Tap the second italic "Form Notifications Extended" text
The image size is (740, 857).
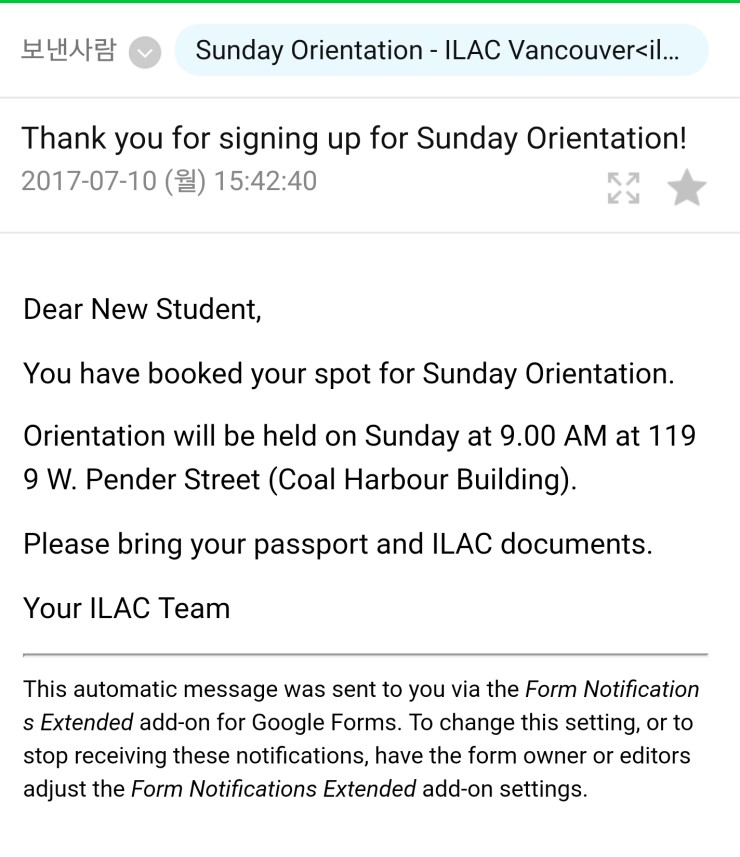[273, 788]
